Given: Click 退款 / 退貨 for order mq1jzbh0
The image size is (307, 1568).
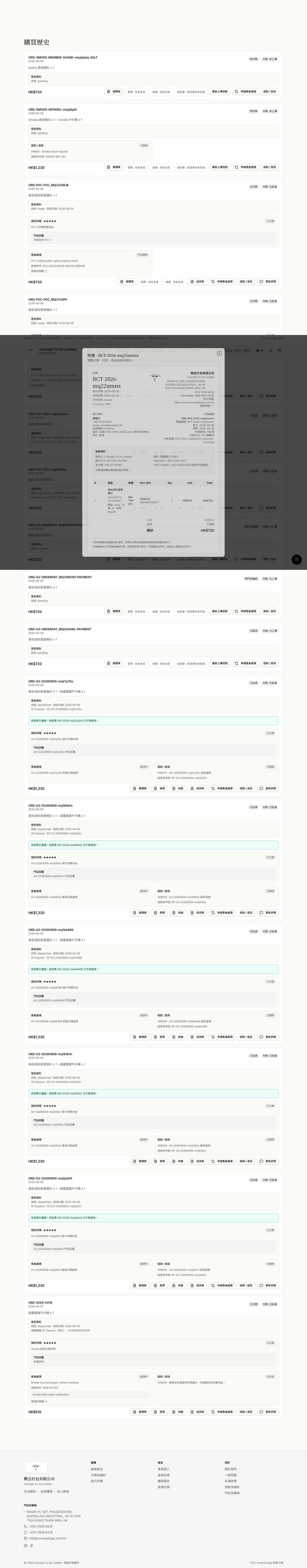Looking at the screenshot, I should coord(246,1286).
